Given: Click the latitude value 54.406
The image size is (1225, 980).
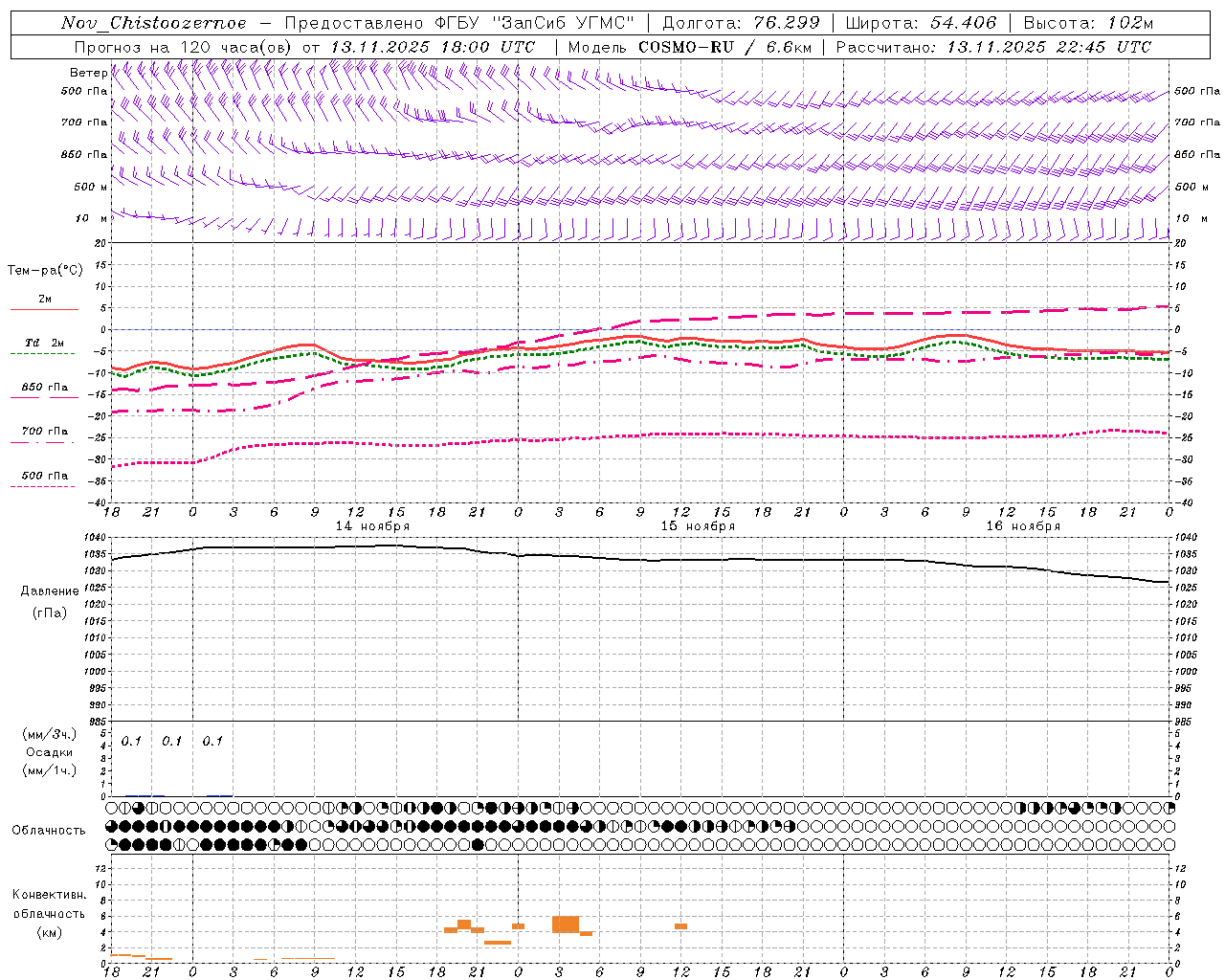Looking at the screenshot, I should 963,23.
